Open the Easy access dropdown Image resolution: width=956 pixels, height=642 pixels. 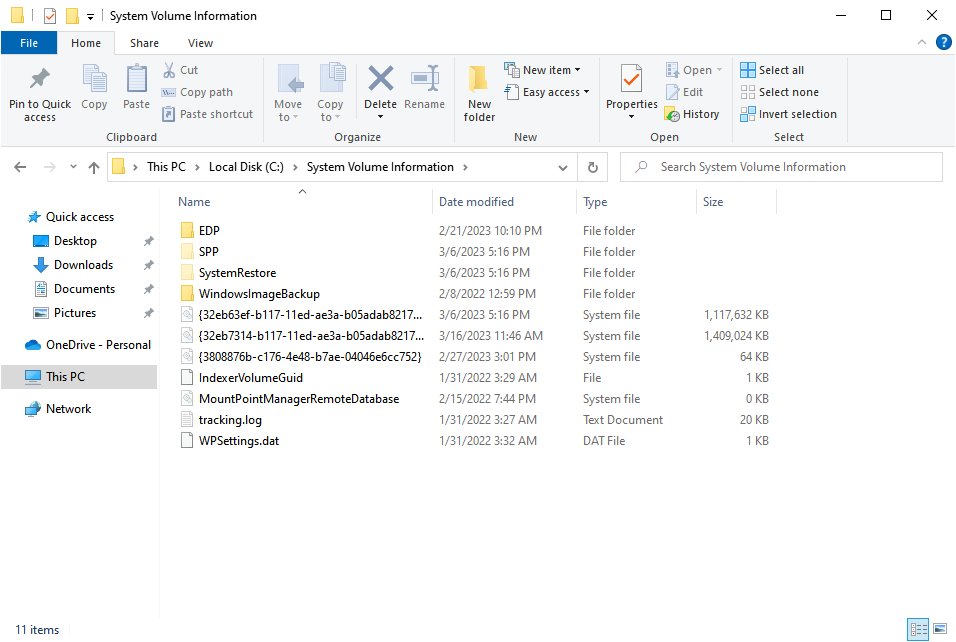pyautogui.click(x=547, y=92)
